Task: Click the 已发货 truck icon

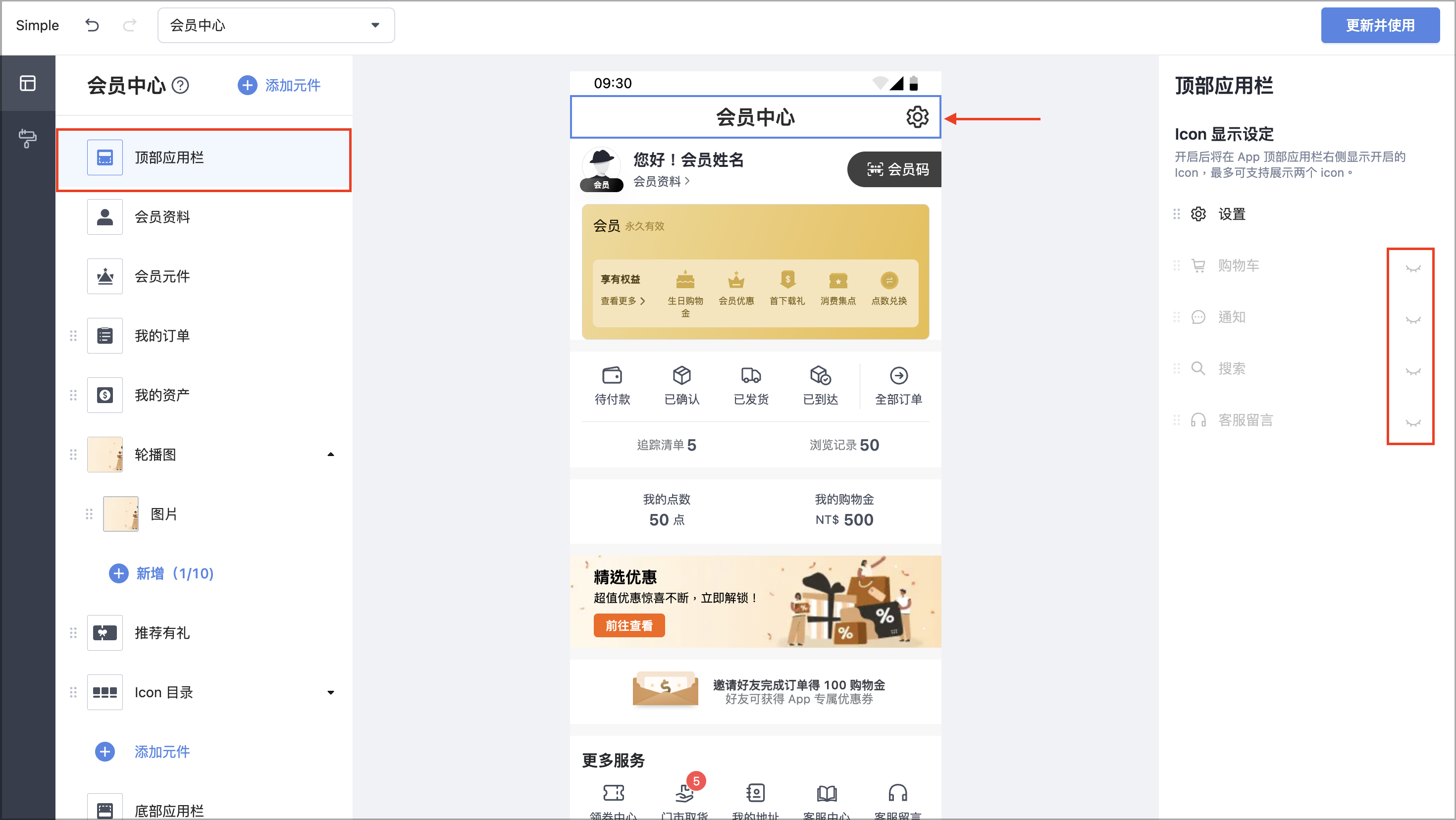Action: (x=751, y=375)
